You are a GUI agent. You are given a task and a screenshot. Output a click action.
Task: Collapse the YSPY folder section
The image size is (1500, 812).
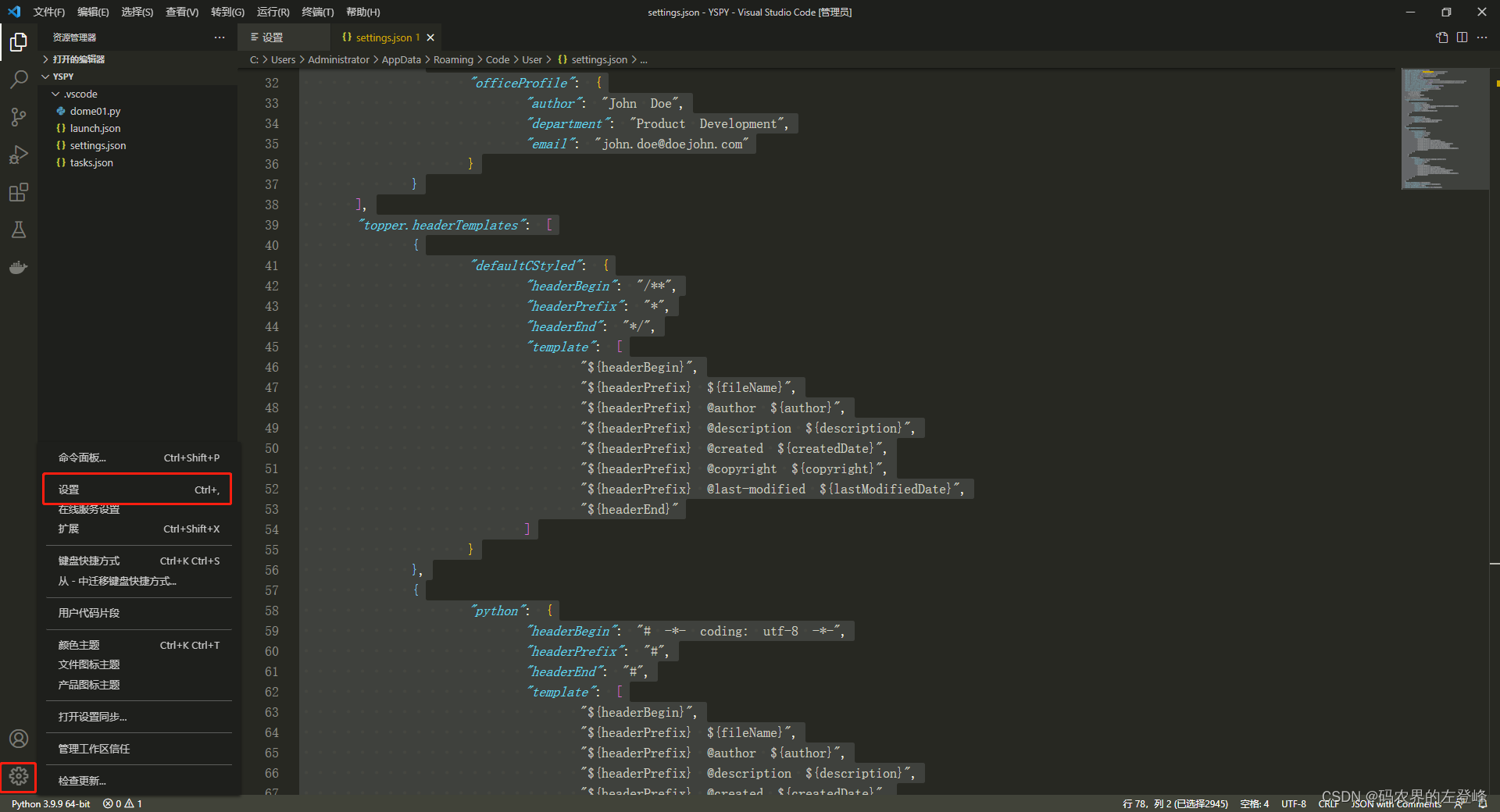[x=62, y=77]
